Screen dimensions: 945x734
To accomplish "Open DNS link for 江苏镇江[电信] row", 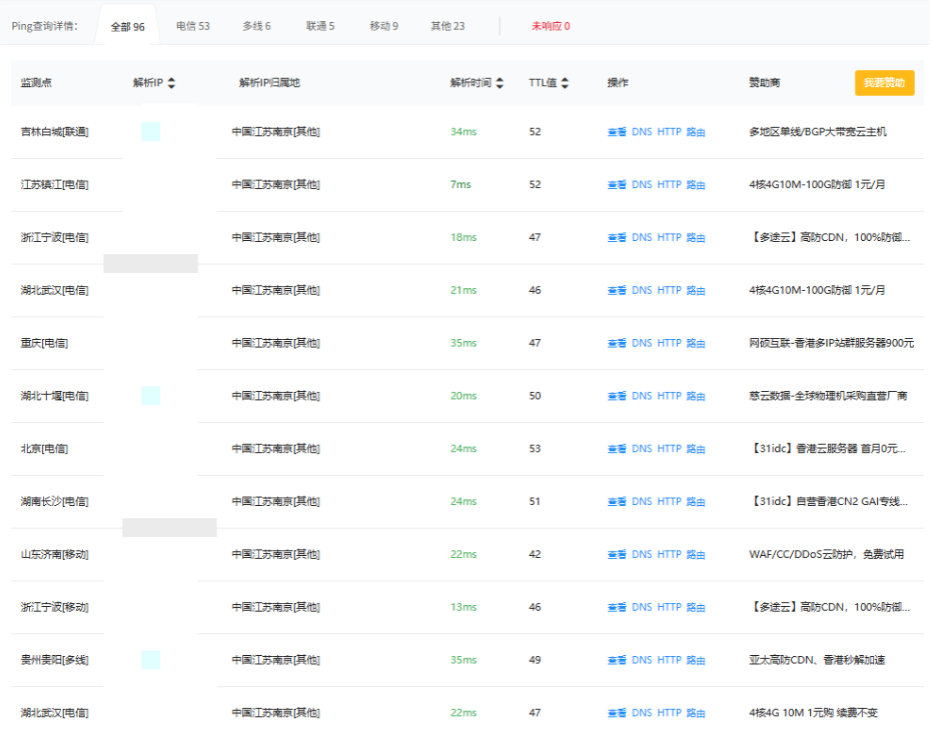I will (641, 185).
